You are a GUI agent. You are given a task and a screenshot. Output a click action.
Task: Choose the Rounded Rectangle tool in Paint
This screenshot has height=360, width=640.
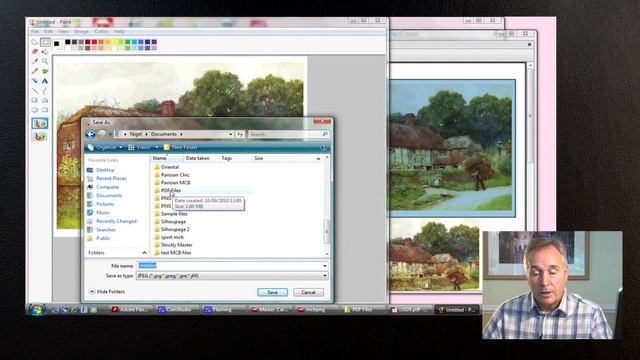coord(45,110)
